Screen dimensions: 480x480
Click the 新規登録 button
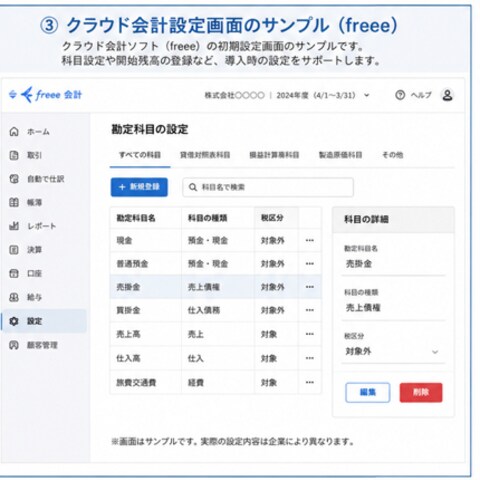click(x=139, y=187)
